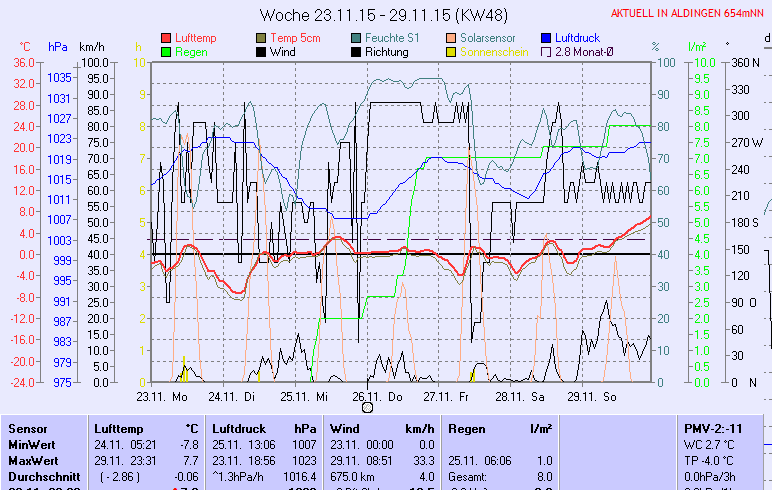
Task: Click the black Wind legend square
Action: (262, 52)
